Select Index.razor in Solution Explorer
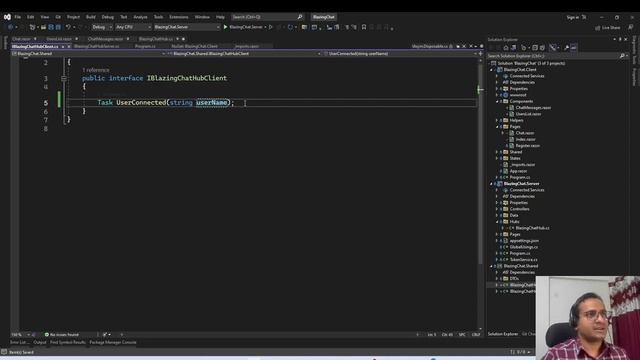Screen dimensions: 640x360 coord(525,140)
